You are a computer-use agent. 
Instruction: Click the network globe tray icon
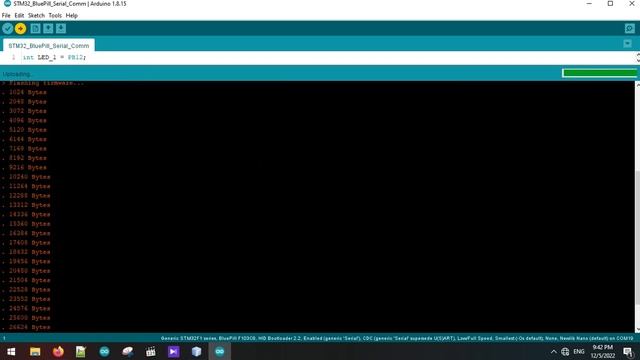[565, 351]
